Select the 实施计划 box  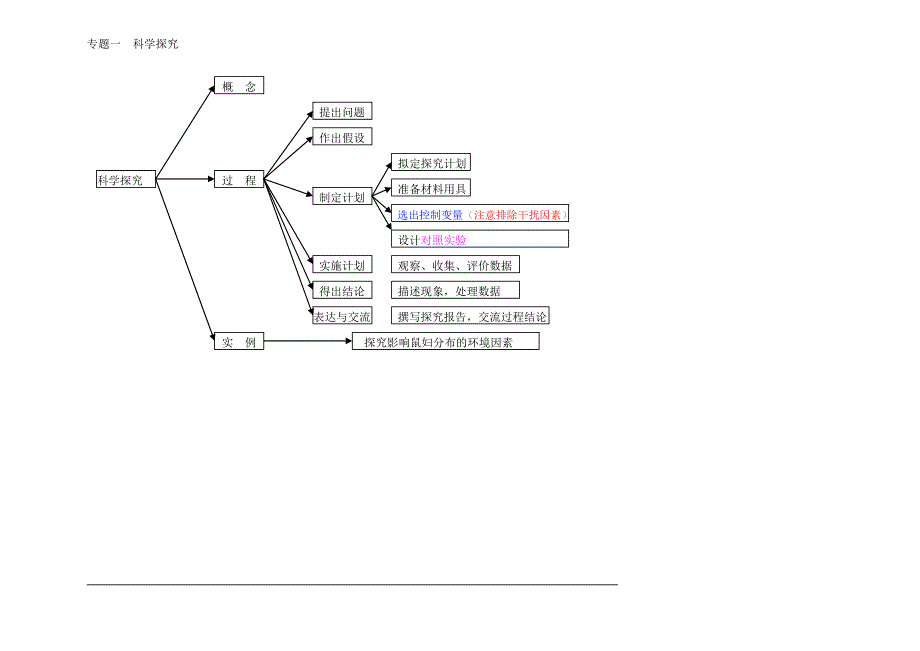[x=342, y=265]
